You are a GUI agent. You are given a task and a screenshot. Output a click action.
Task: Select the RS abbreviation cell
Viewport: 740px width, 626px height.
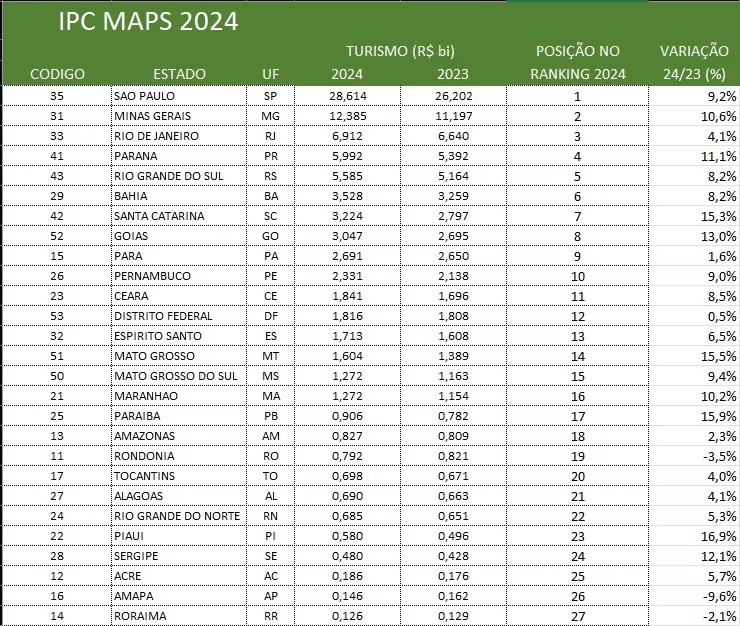point(270,176)
